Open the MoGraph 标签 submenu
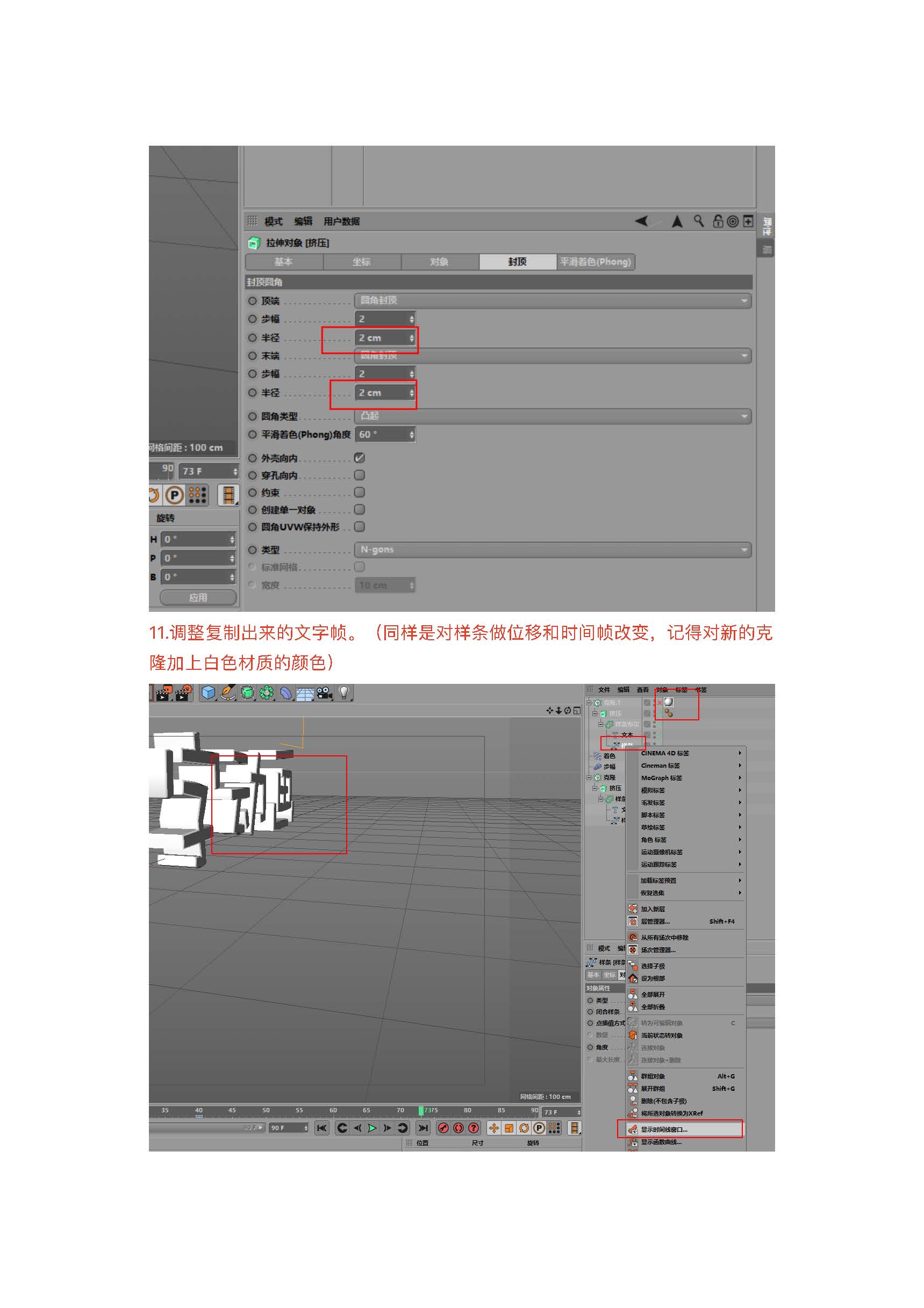Screen dimensions: 924x1308 point(686,777)
